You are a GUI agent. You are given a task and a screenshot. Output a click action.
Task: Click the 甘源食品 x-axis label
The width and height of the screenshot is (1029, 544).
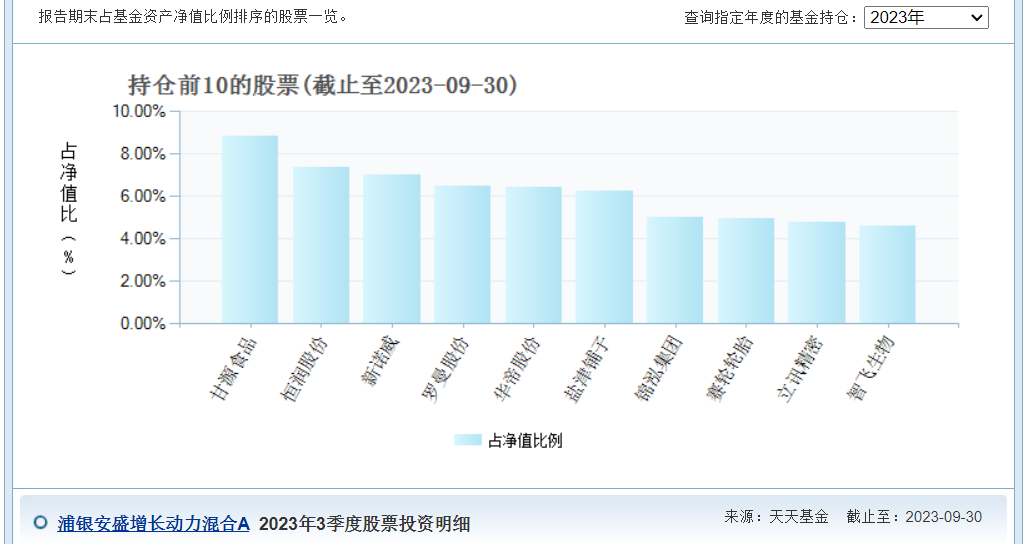[235, 368]
